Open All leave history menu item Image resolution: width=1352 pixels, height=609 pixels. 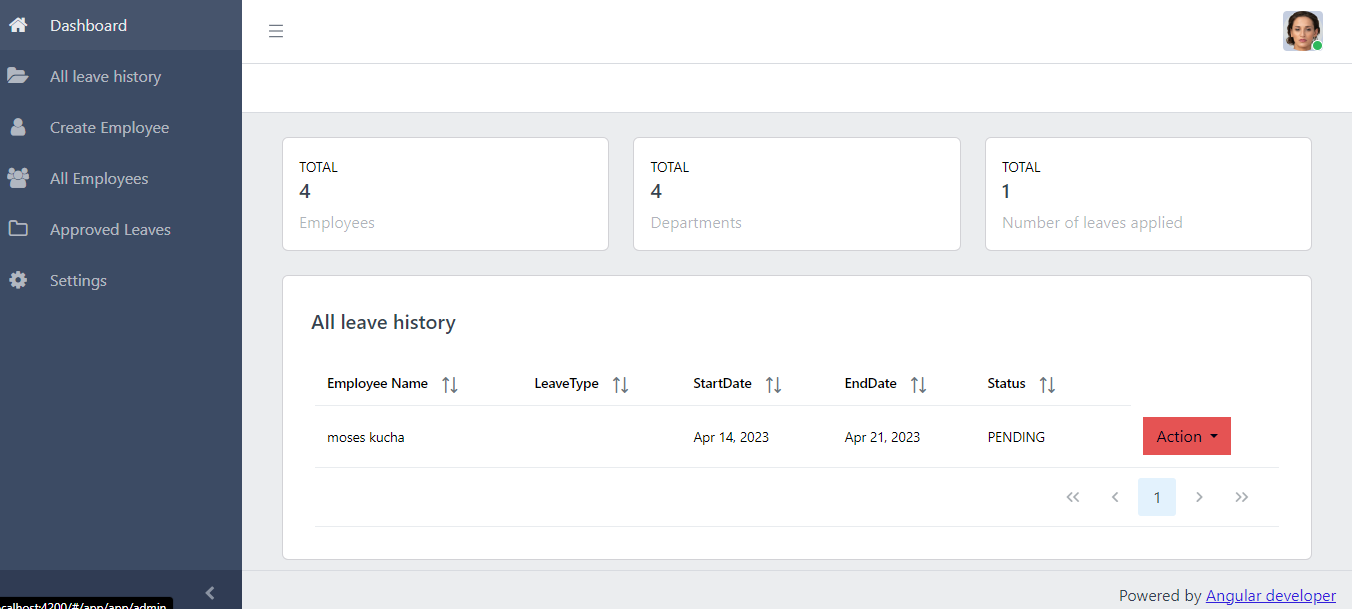pyautogui.click(x=105, y=77)
